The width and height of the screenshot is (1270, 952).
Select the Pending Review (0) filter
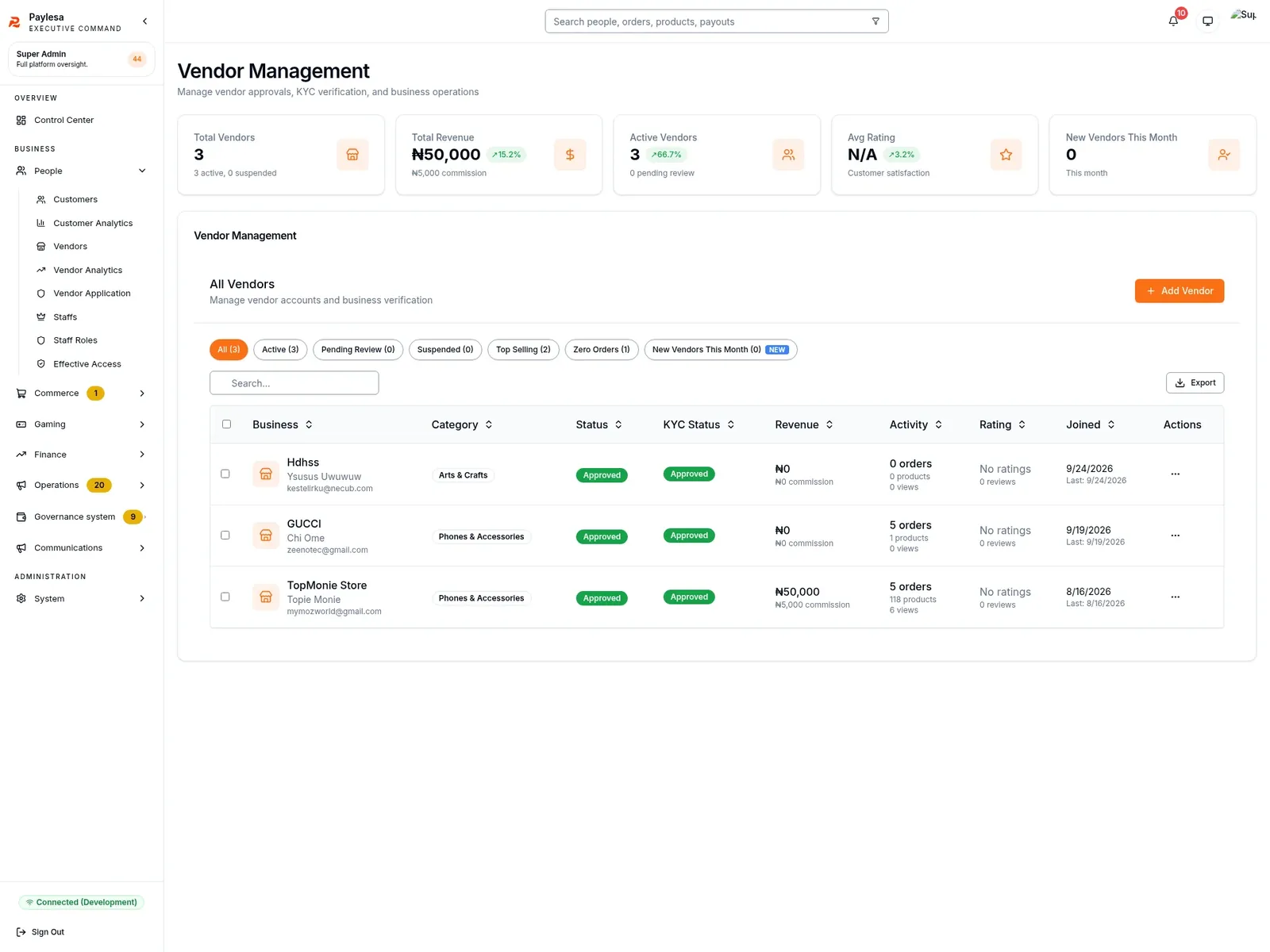point(358,350)
